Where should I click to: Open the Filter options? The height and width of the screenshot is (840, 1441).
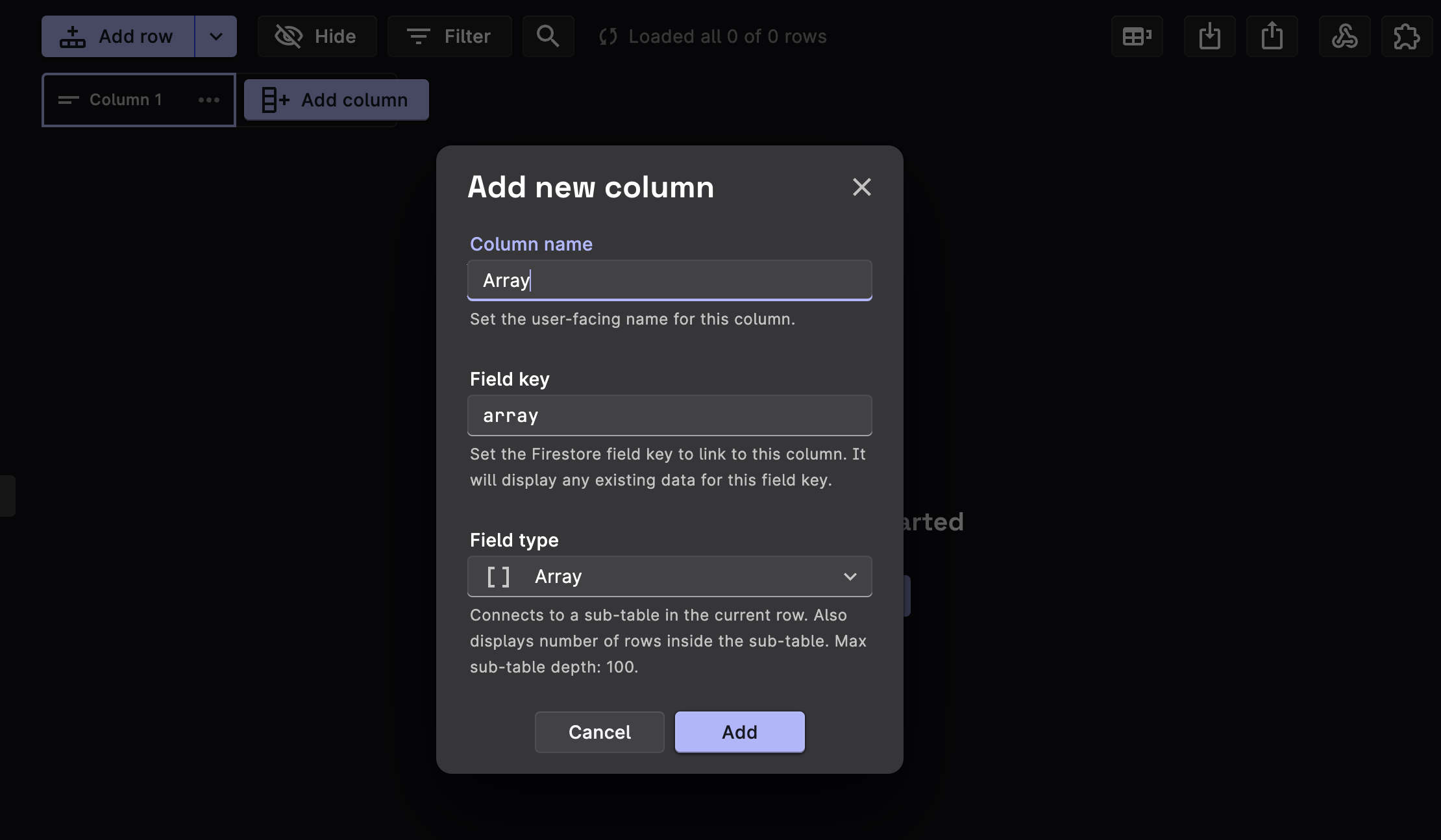click(x=449, y=36)
